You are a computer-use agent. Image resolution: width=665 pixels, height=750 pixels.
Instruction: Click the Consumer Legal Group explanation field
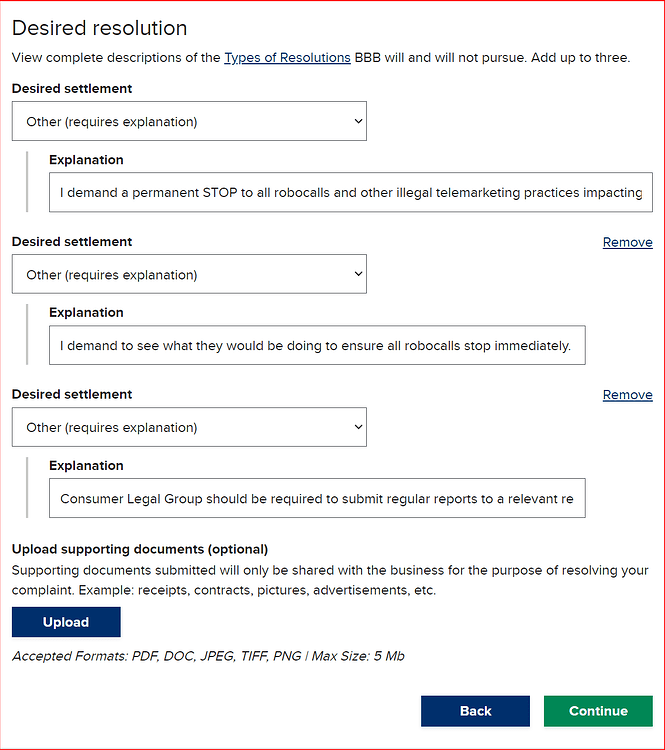(x=317, y=498)
